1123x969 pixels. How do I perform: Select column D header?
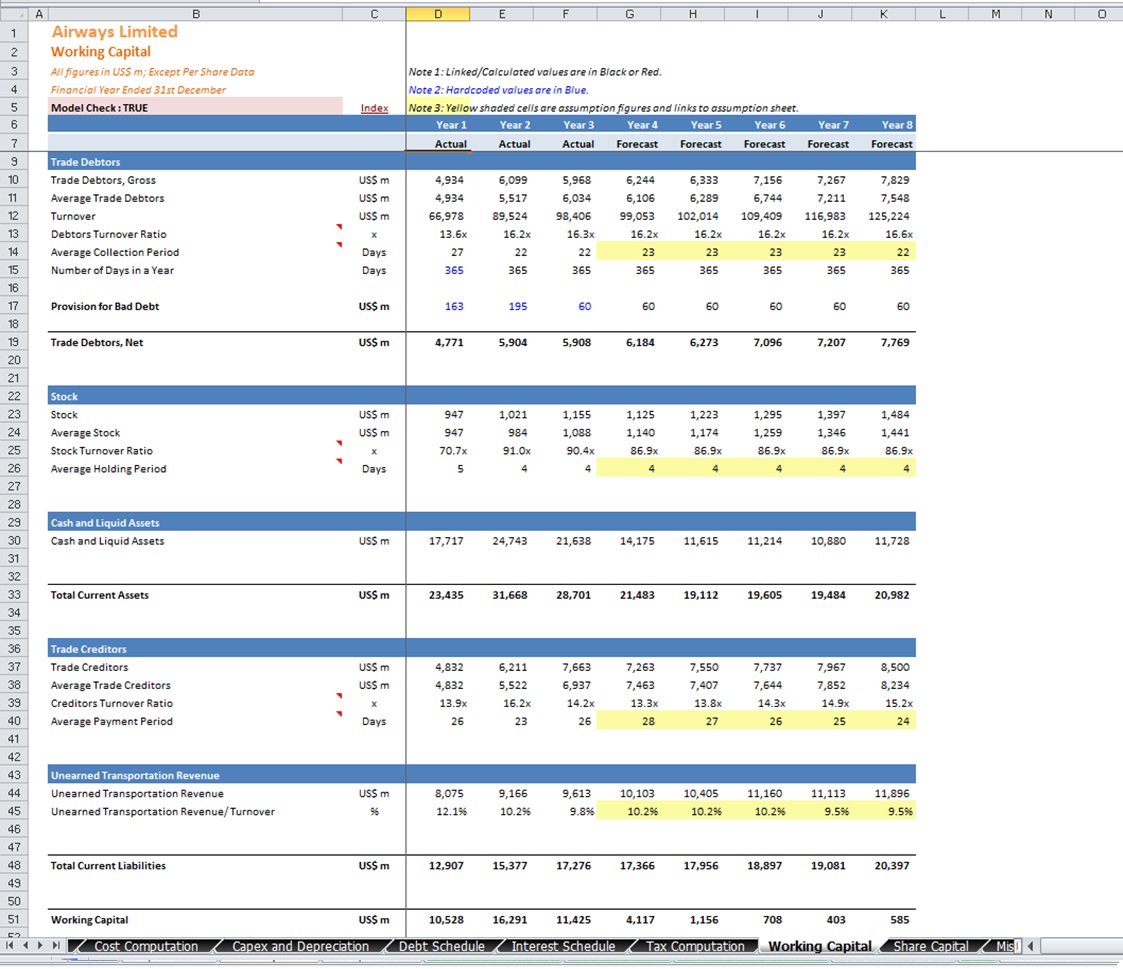(438, 14)
